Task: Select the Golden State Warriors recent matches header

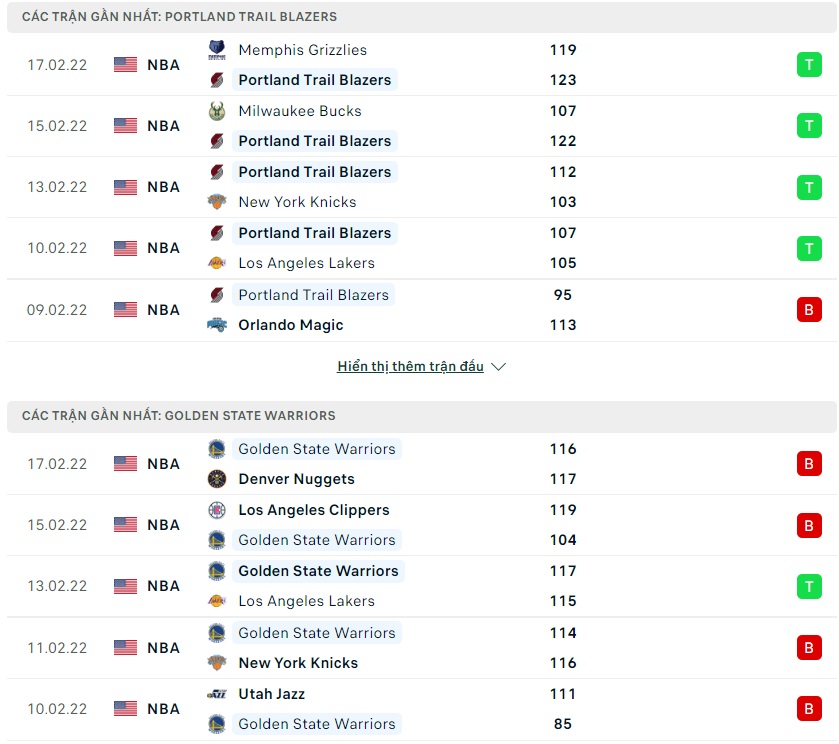Action: (x=179, y=416)
